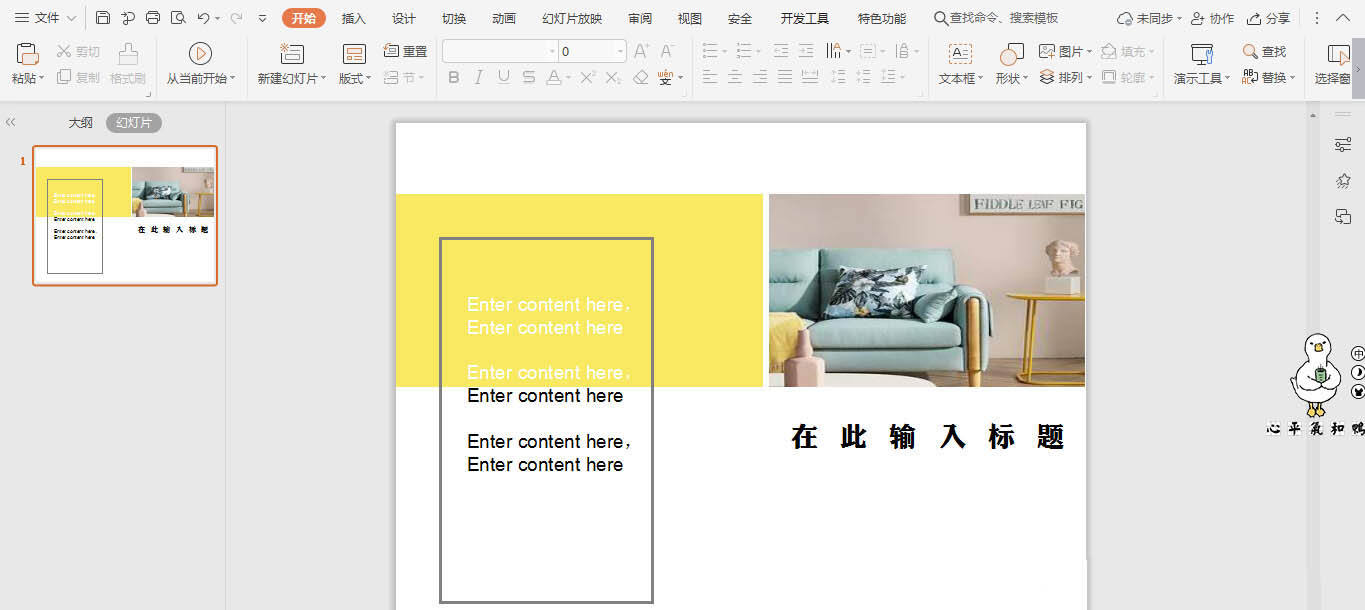Toggle 幻灯片 thumbnail view in side panel

[x=134, y=123]
